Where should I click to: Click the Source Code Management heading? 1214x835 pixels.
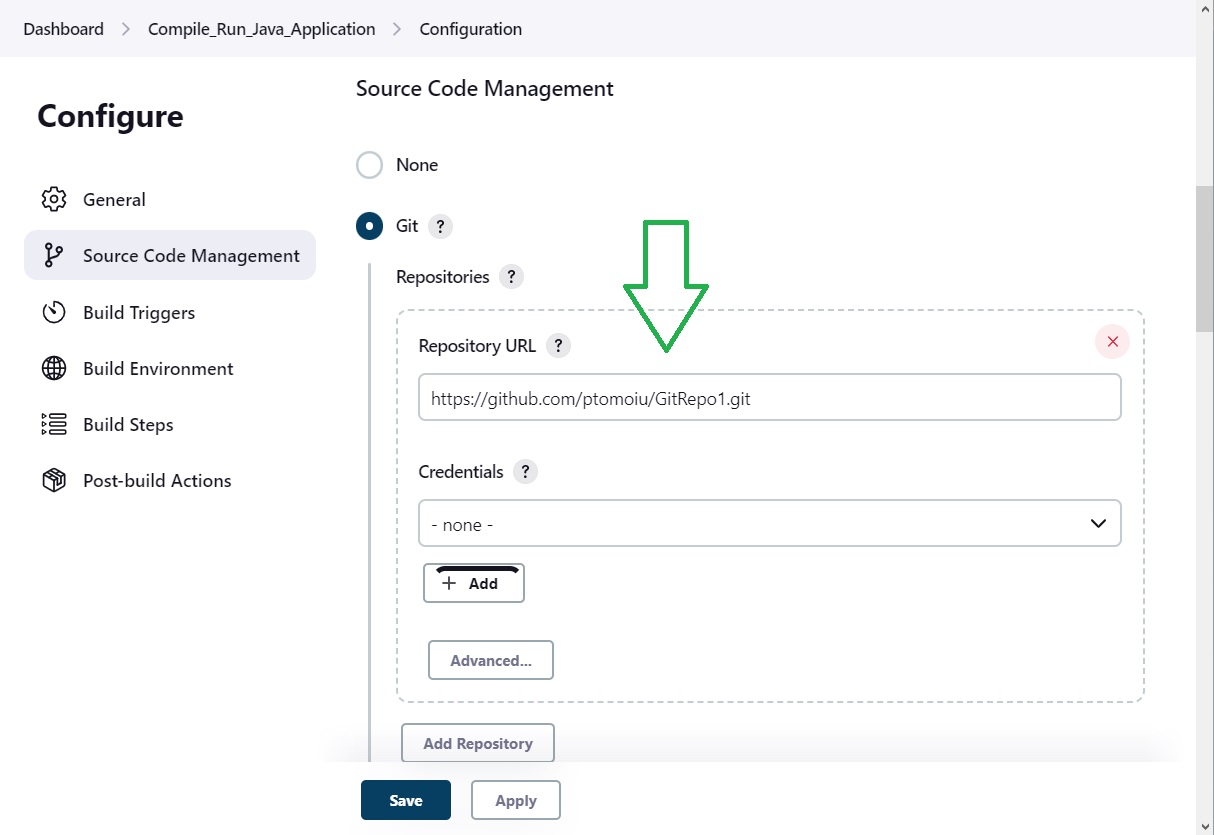pos(485,88)
